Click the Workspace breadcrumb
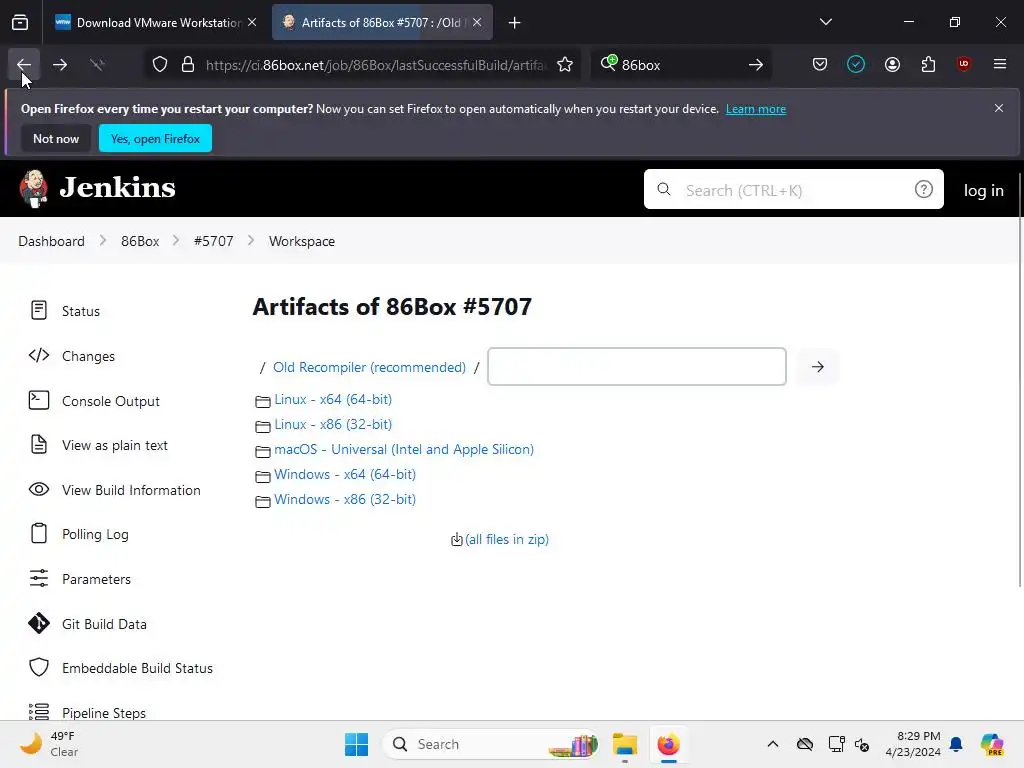Viewport: 1024px width, 768px height. tap(302, 241)
